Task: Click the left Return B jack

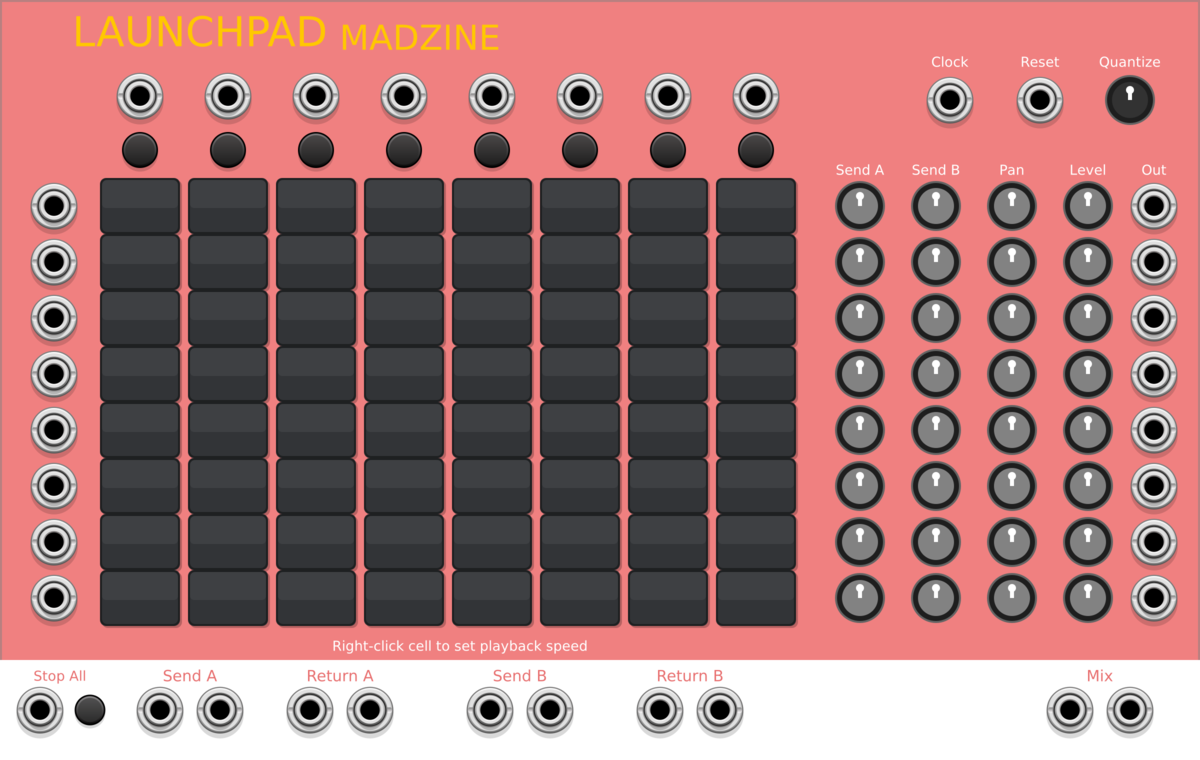Action: 660,711
